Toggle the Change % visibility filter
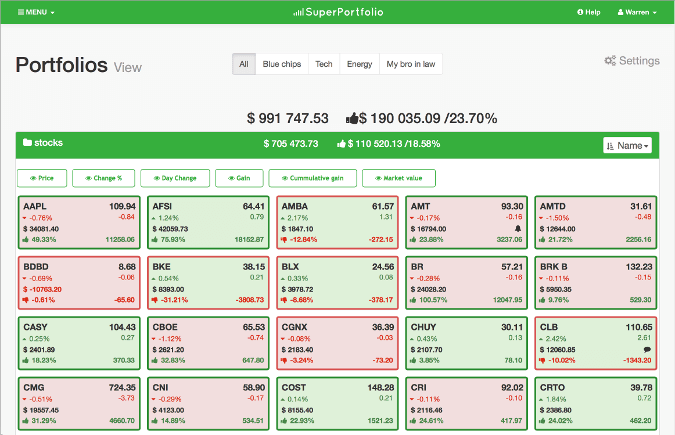 coord(103,178)
